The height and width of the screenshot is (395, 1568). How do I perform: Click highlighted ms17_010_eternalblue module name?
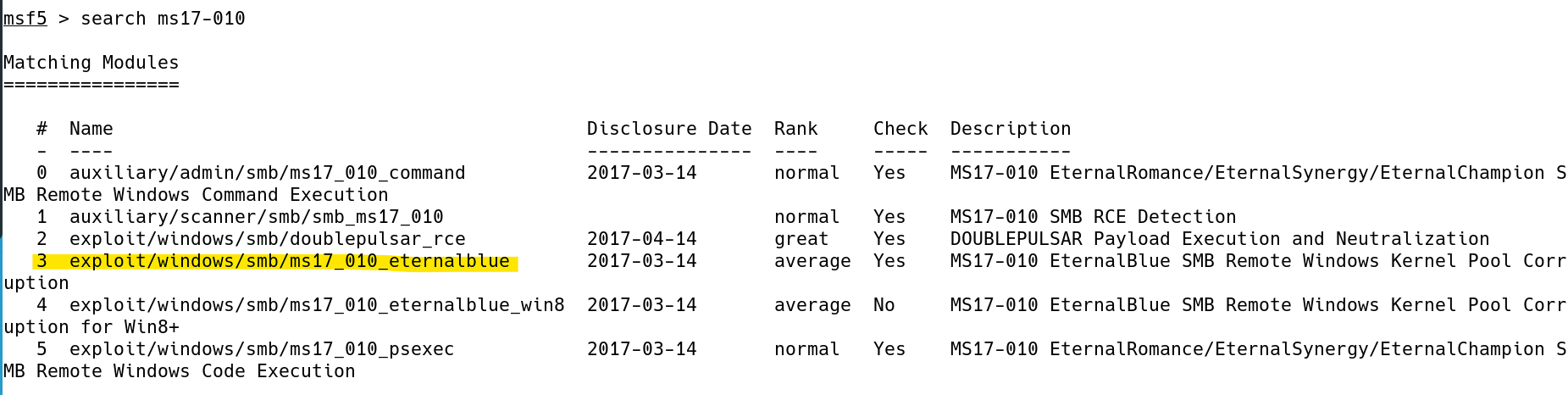pyautogui.click(x=290, y=261)
